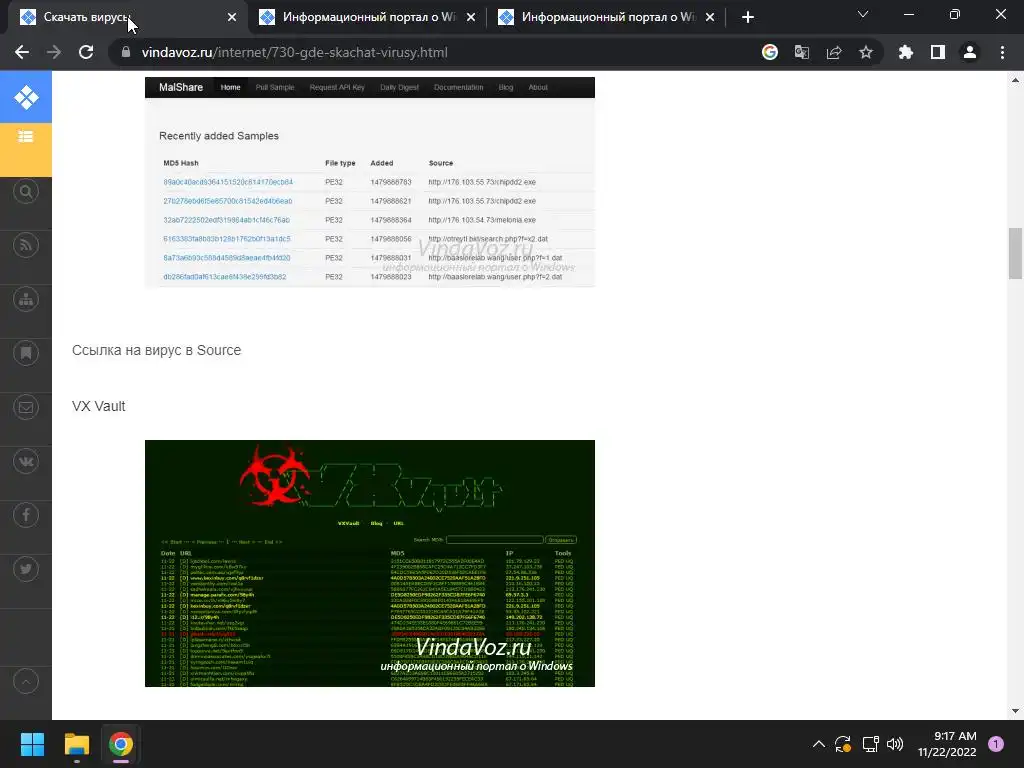The image size is (1024, 768).
Task: Close the second Информационный портал tab
Action: [x=471, y=18]
